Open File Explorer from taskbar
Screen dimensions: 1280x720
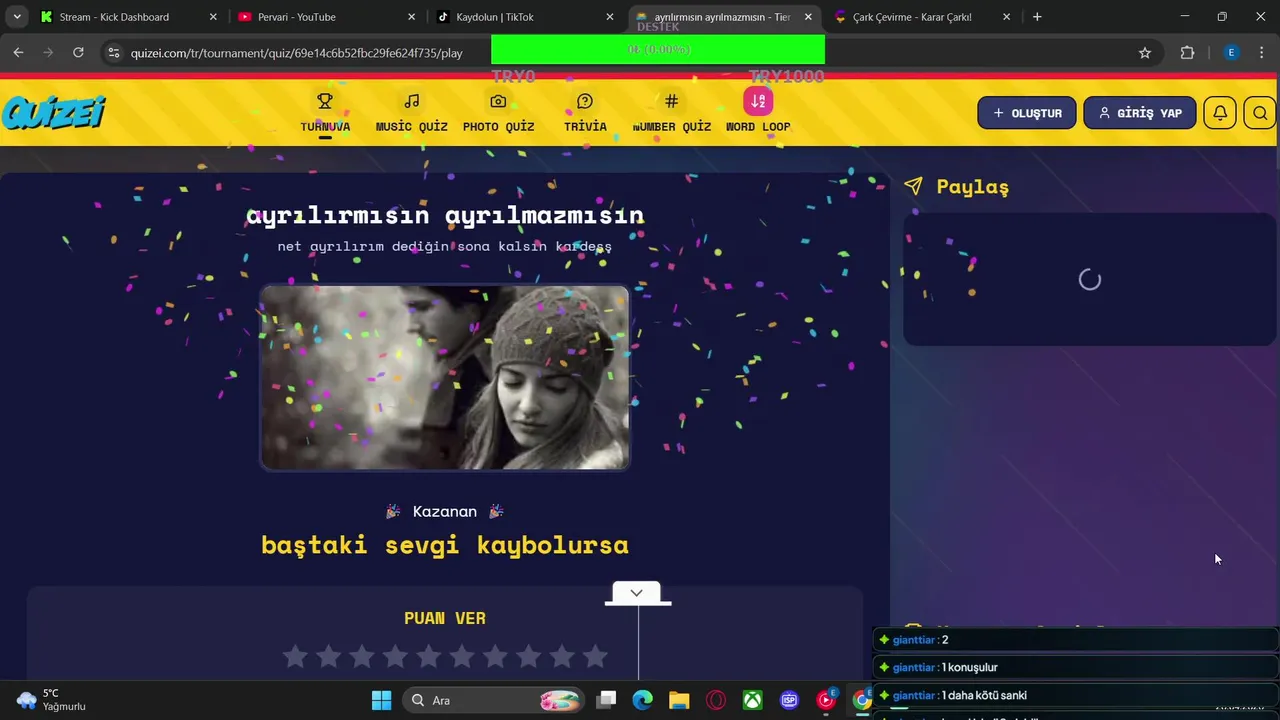coord(679,700)
